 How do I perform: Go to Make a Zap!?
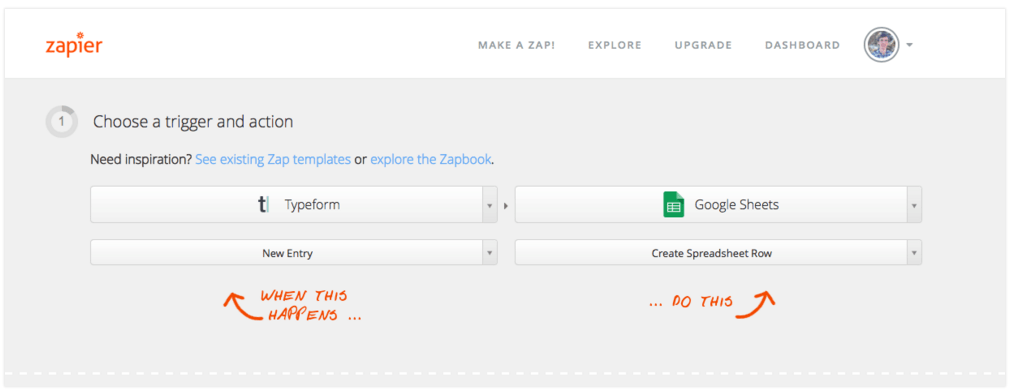(x=516, y=45)
